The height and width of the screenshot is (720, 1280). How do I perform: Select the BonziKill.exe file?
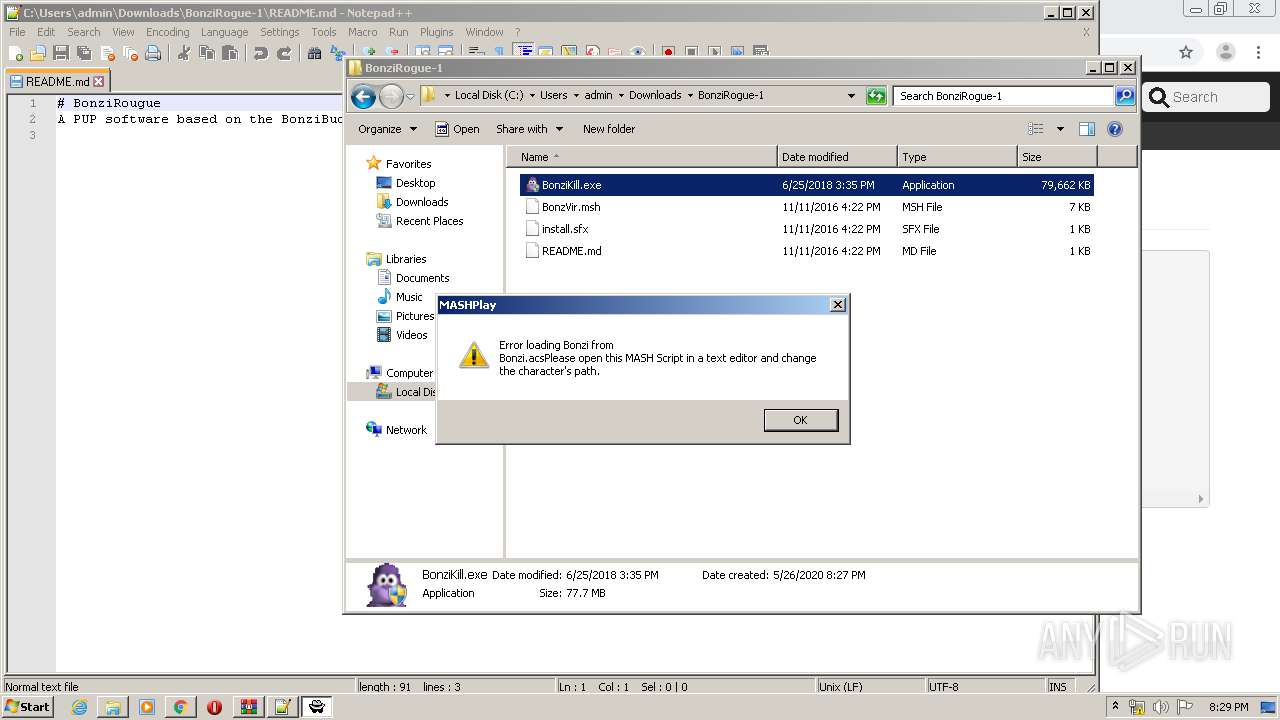(x=806, y=185)
